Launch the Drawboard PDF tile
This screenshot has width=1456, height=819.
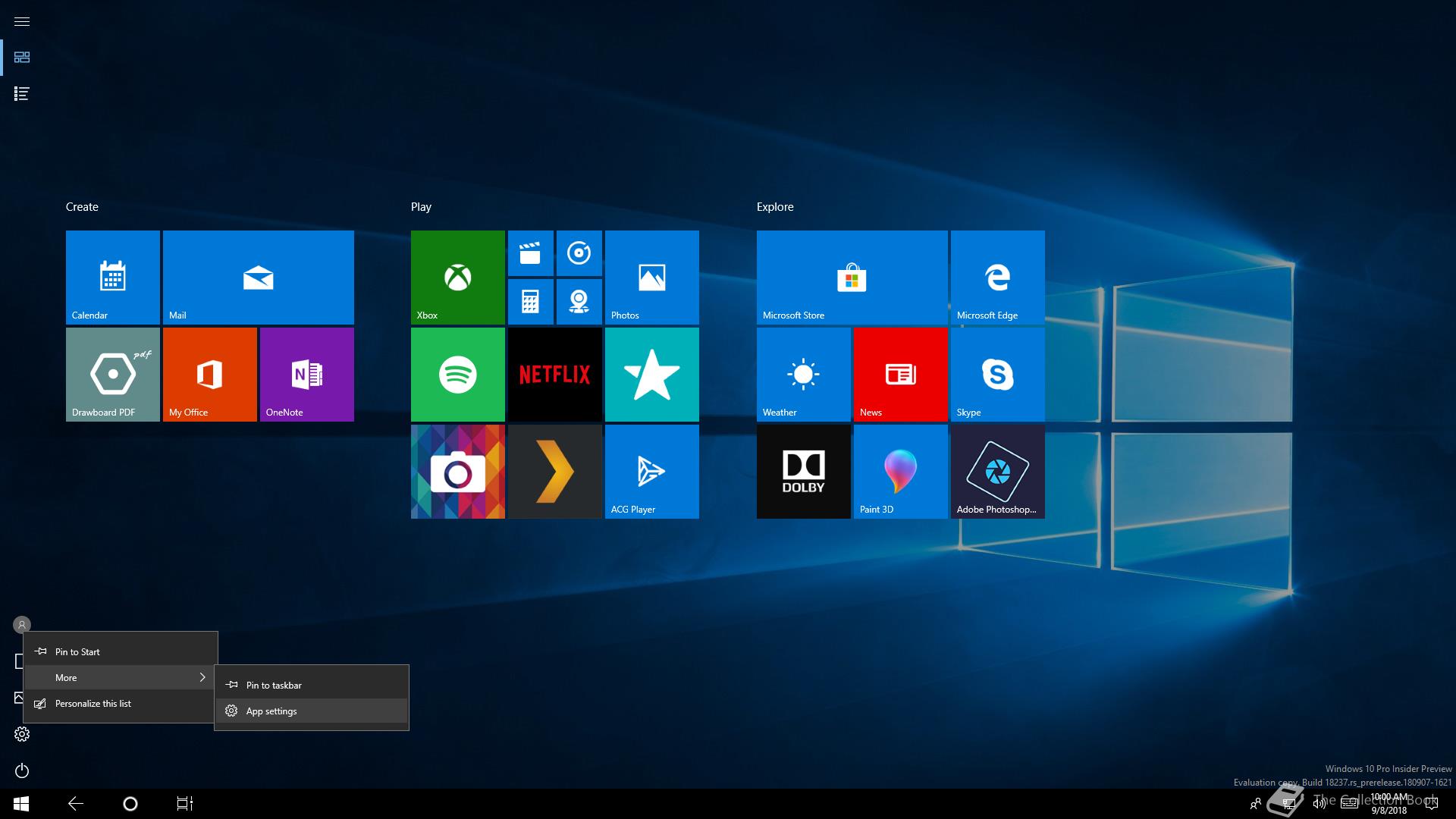113,375
